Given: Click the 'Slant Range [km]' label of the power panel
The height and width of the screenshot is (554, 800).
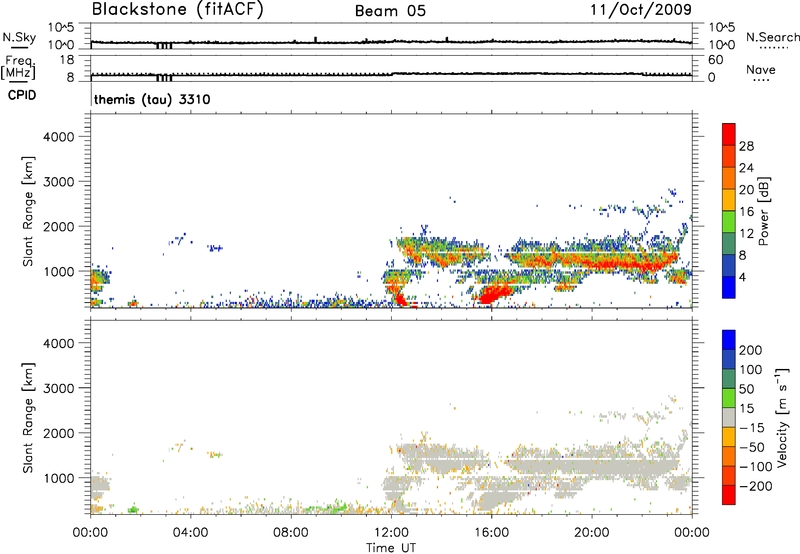Looking at the screenshot, I should tap(28, 211).
